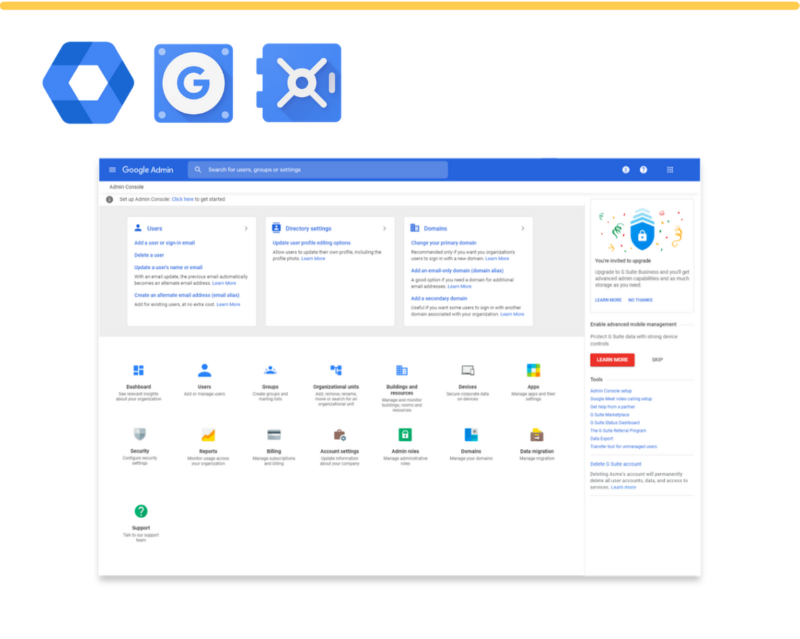Expand the Directory settings card chevron

385,229
